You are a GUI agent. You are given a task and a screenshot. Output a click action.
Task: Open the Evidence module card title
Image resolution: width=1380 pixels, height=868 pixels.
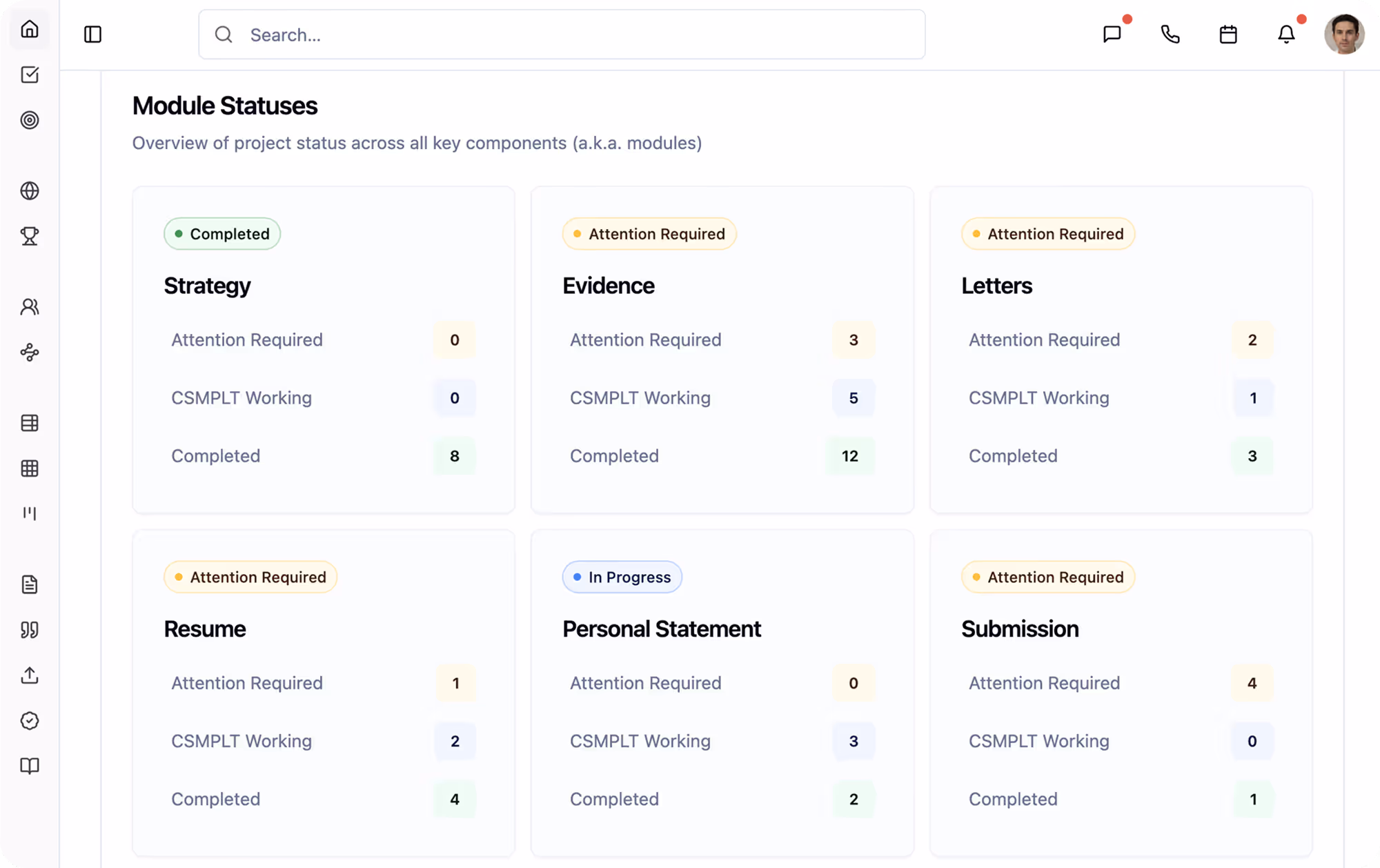608,286
